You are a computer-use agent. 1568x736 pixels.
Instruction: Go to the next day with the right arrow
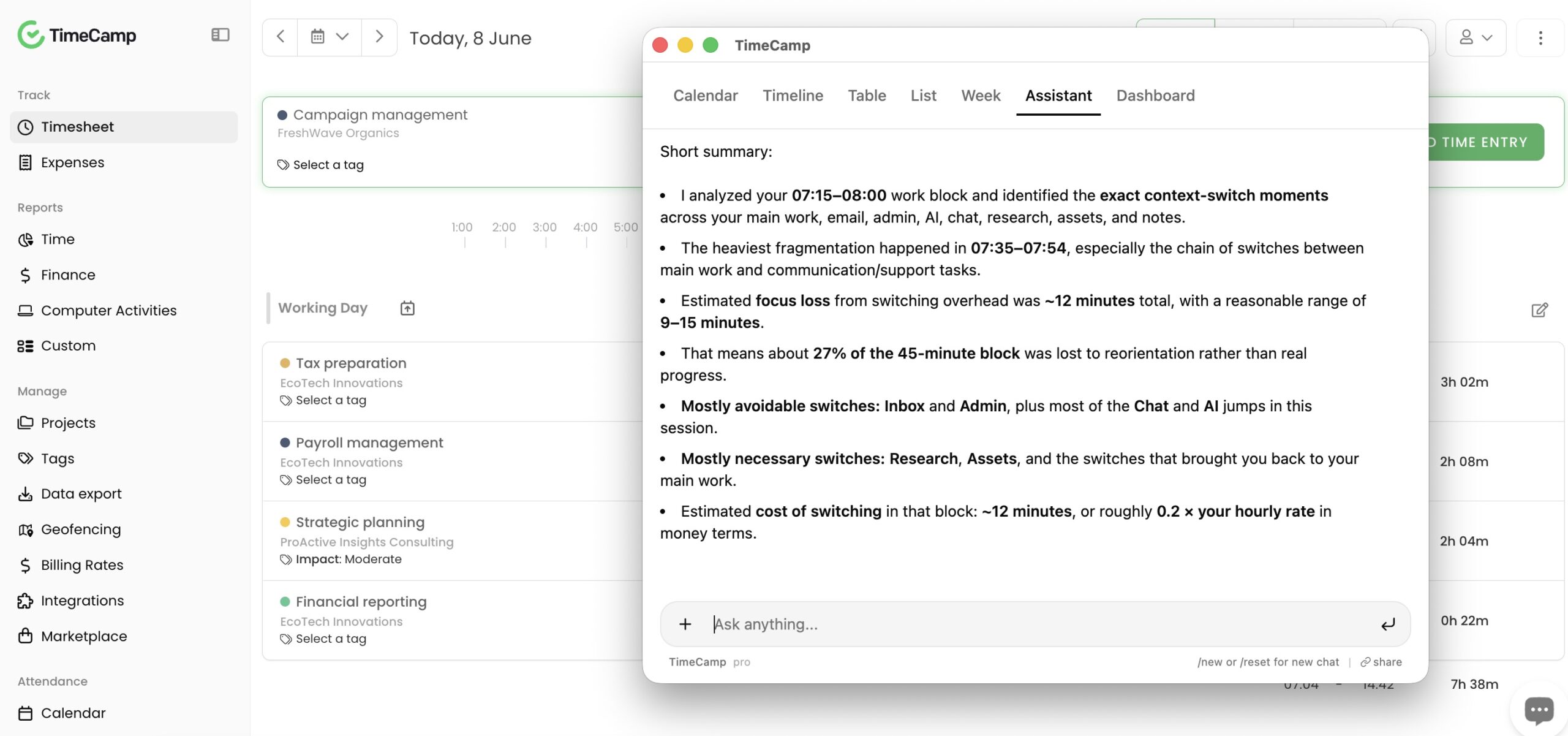pyautogui.click(x=379, y=37)
